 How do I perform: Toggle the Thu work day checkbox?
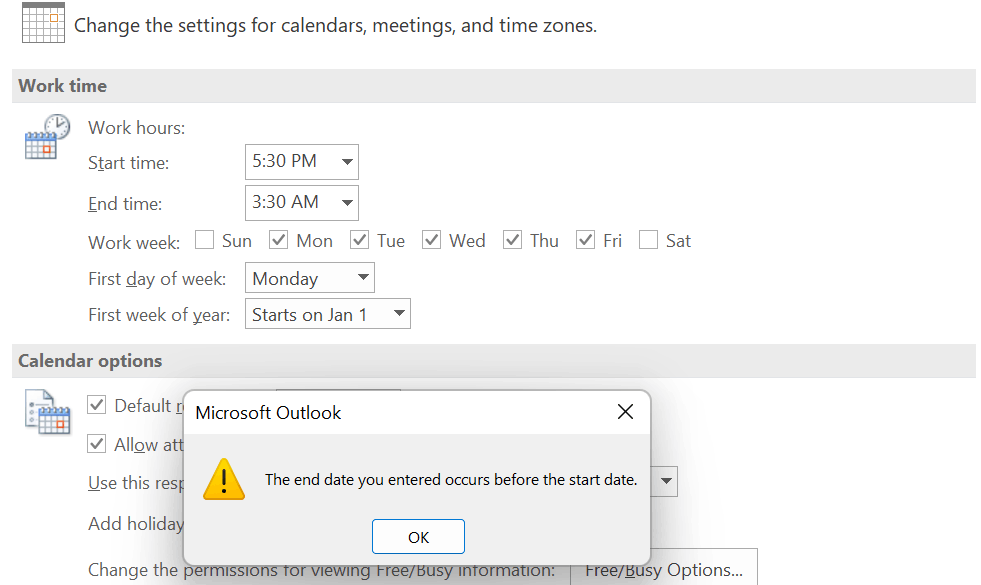click(x=513, y=240)
